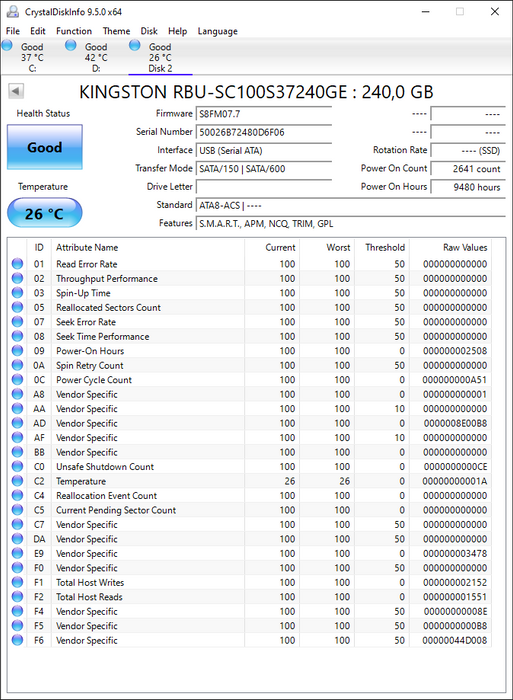Click status orb for Seek Error Rate
The width and height of the screenshot is (513, 700).
click(17, 322)
